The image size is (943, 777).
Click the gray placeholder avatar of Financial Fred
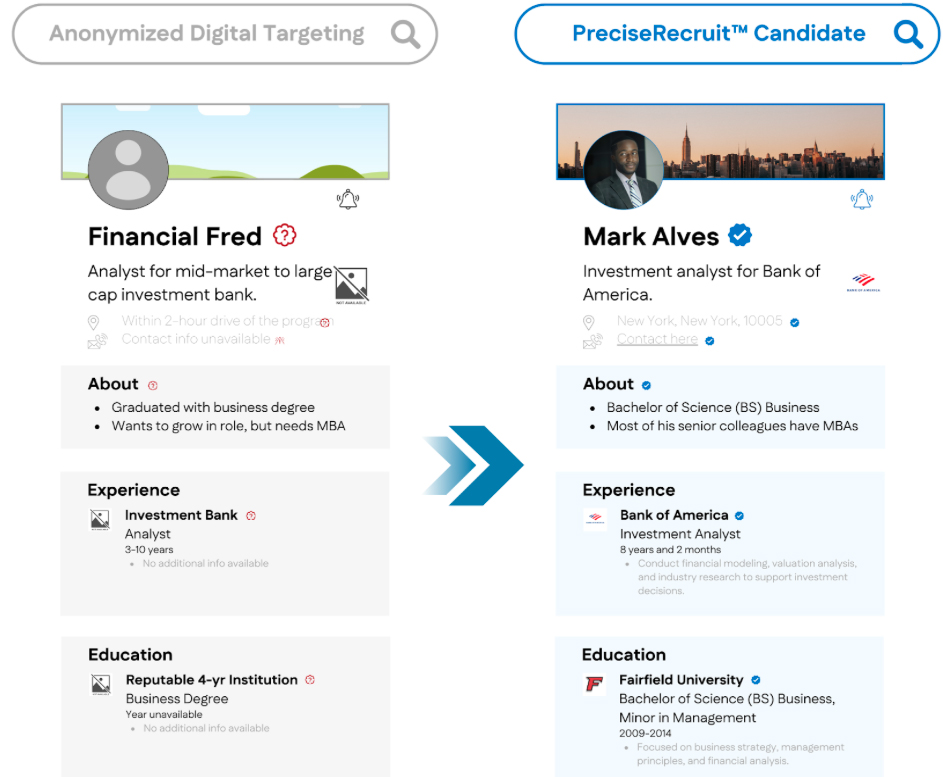tap(128, 170)
